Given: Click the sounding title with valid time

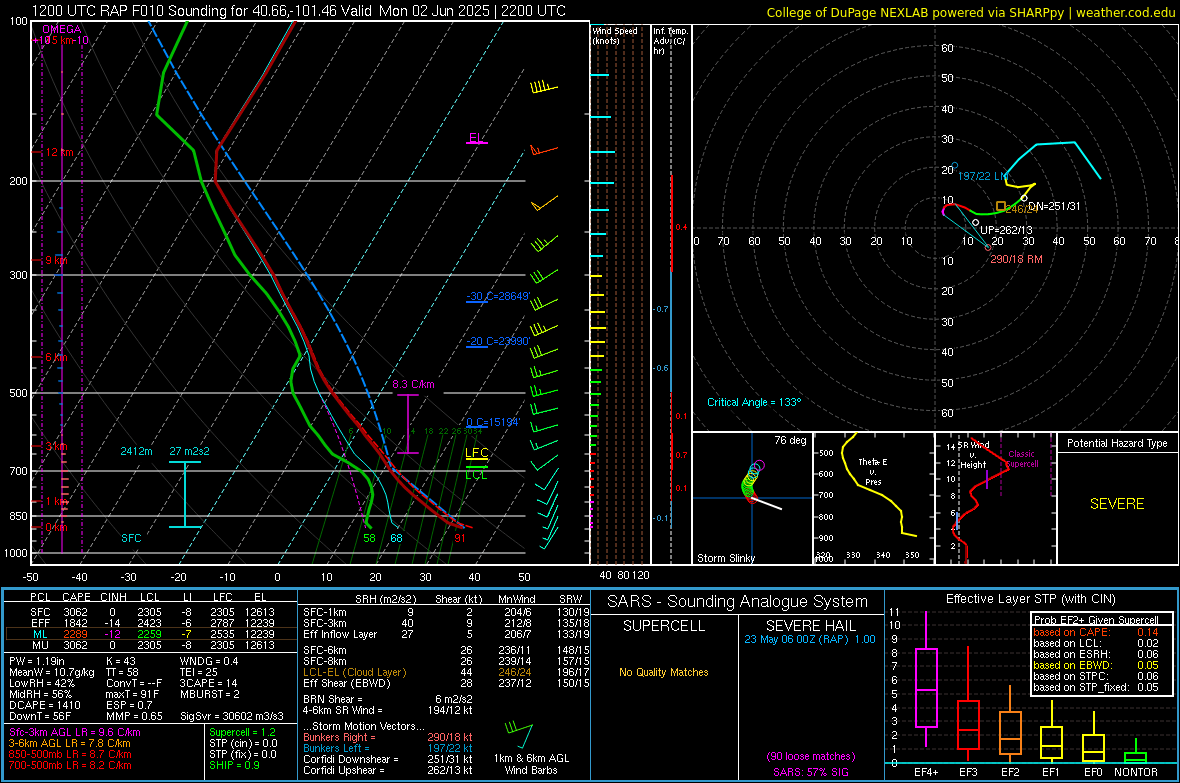Looking at the screenshot, I should 299,11.
